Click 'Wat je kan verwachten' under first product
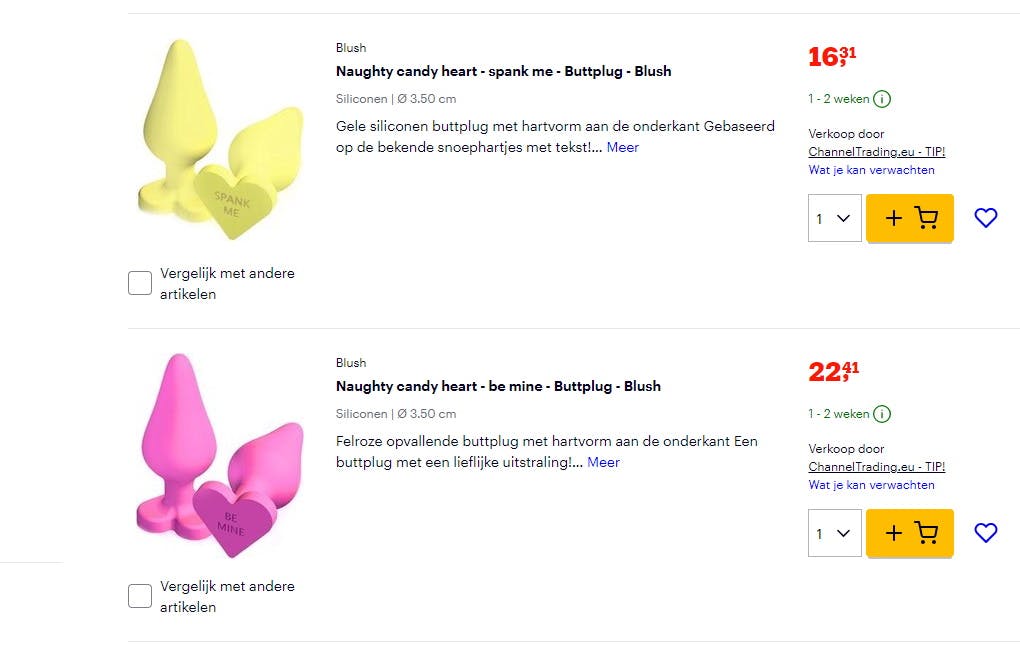The width and height of the screenshot is (1020, 645). [x=871, y=170]
